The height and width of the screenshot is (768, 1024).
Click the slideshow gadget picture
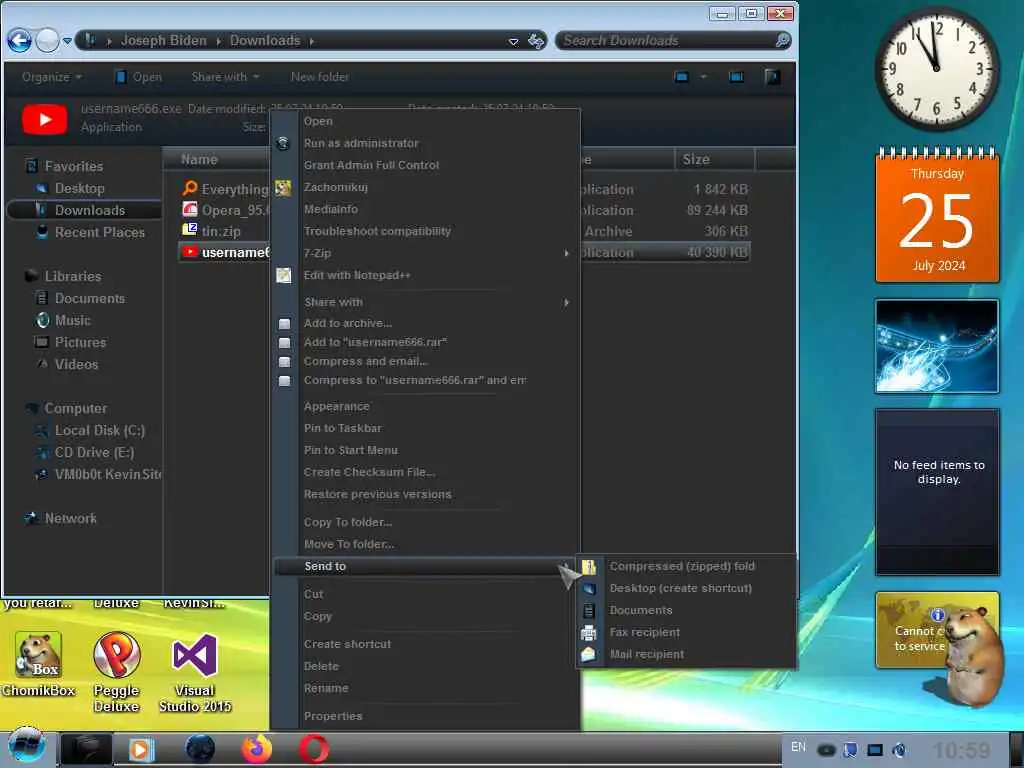[x=936, y=346]
